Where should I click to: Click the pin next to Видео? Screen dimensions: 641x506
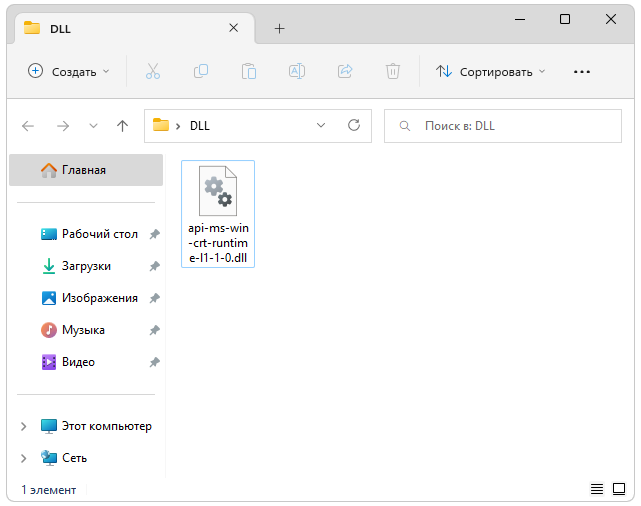point(155,362)
